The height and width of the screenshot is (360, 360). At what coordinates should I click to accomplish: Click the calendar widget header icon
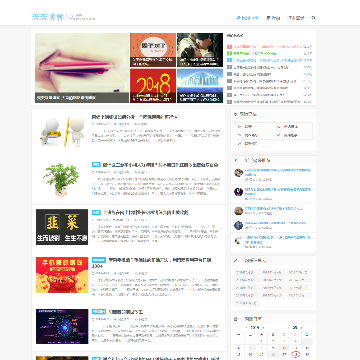click(236, 319)
